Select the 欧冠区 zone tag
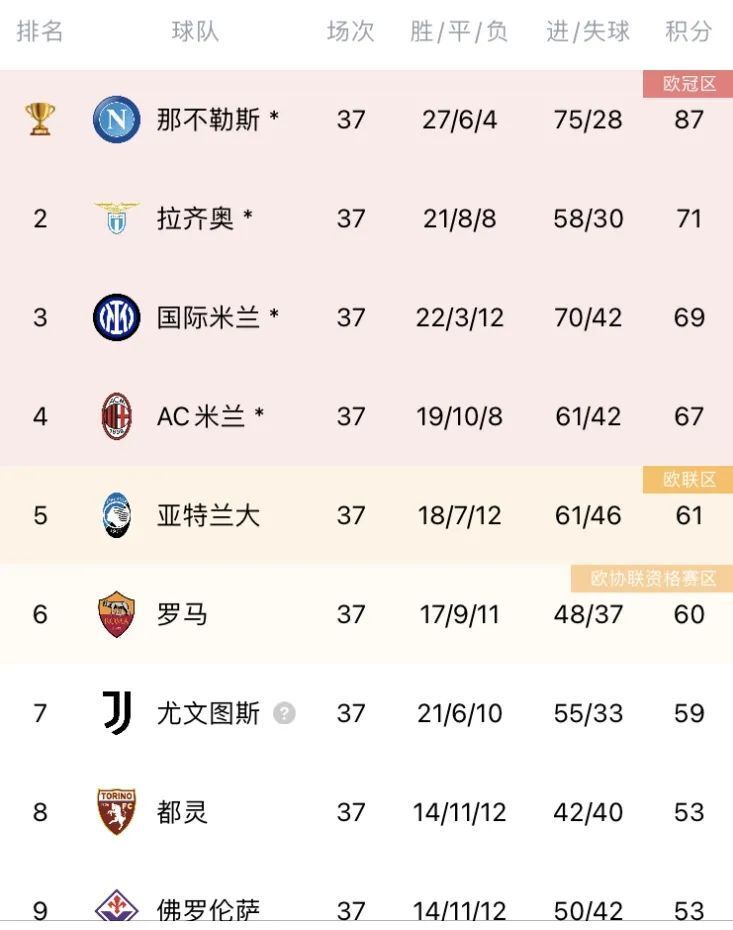The image size is (733, 930). [688, 84]
